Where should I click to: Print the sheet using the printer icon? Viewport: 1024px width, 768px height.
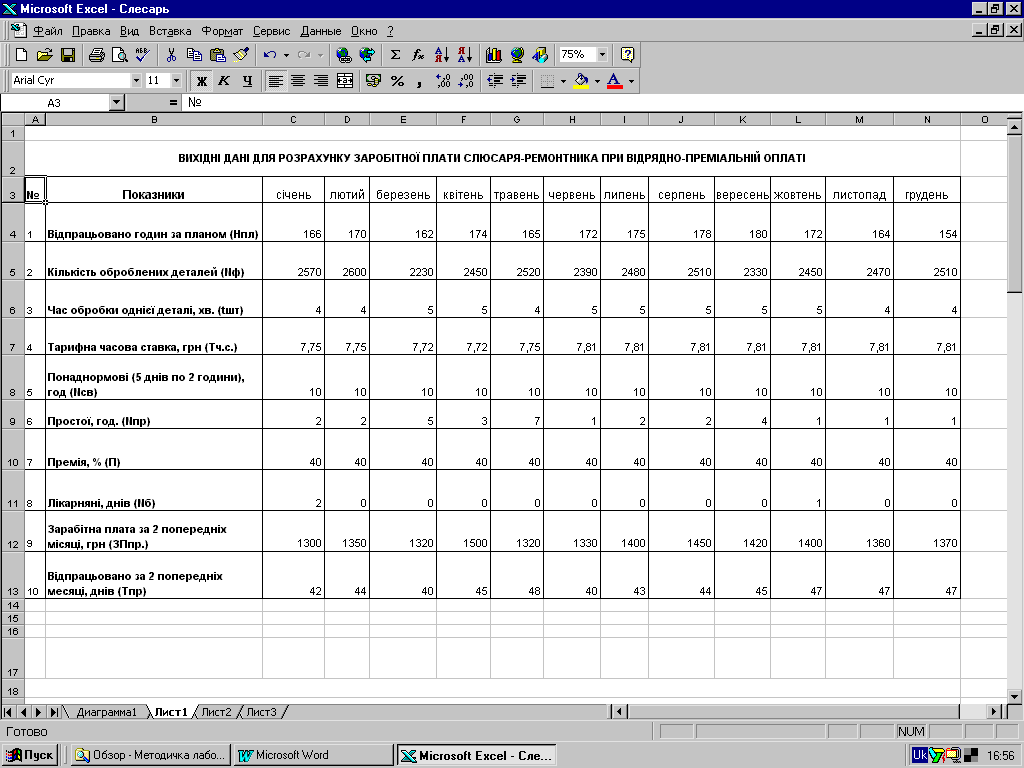[97, 55]
